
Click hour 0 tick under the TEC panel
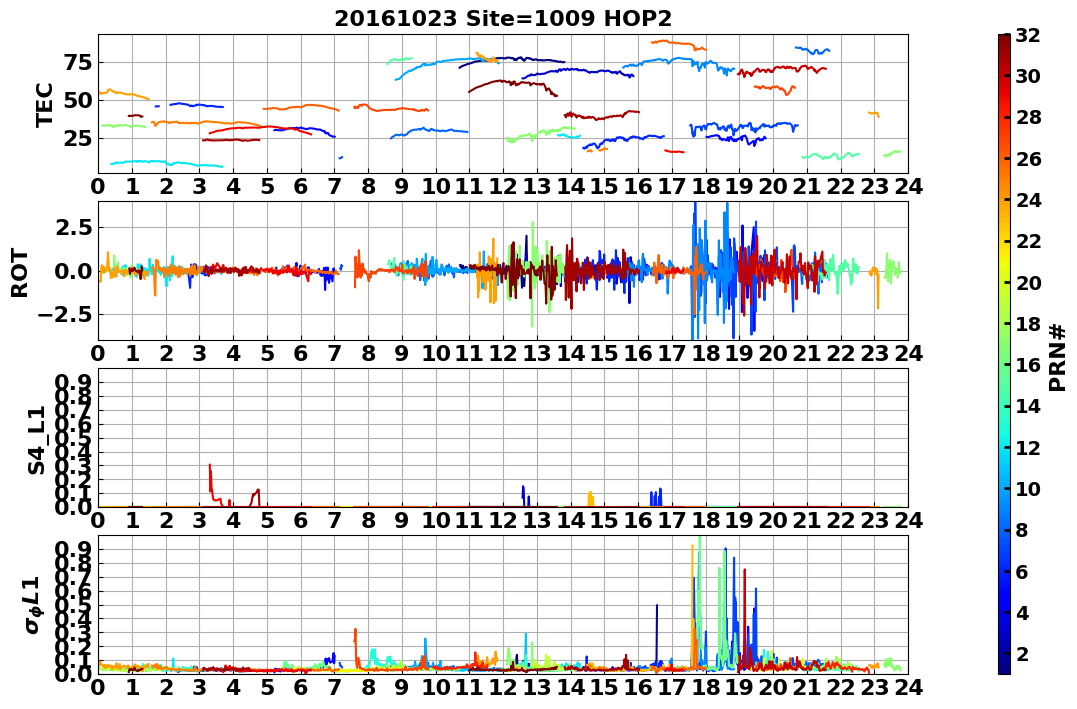[98, 186]
